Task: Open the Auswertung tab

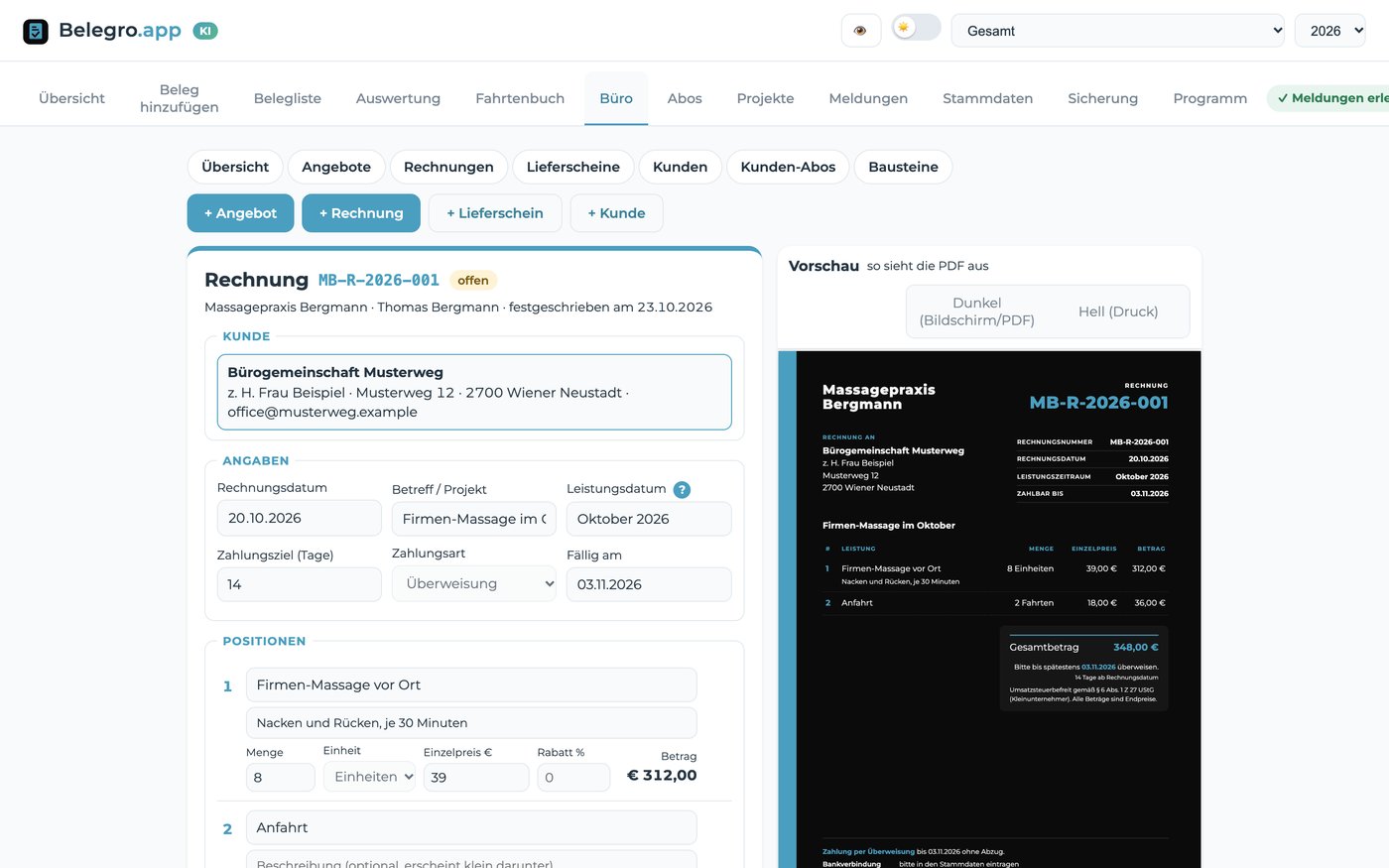Action: 398,98
